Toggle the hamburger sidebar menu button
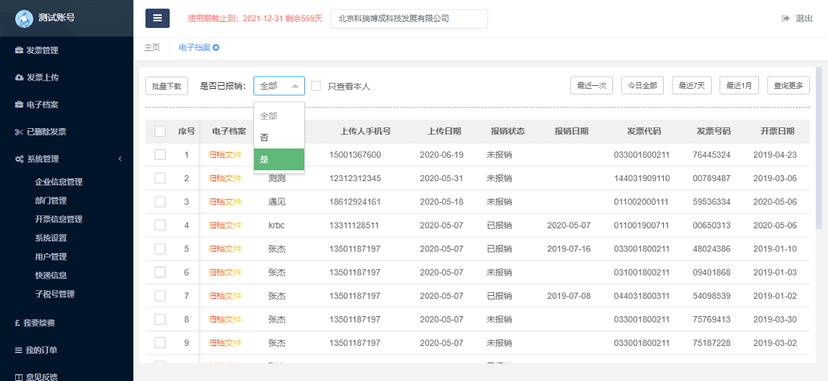The width and height of the screenshot is (828, 381). [x=157, y=18]
